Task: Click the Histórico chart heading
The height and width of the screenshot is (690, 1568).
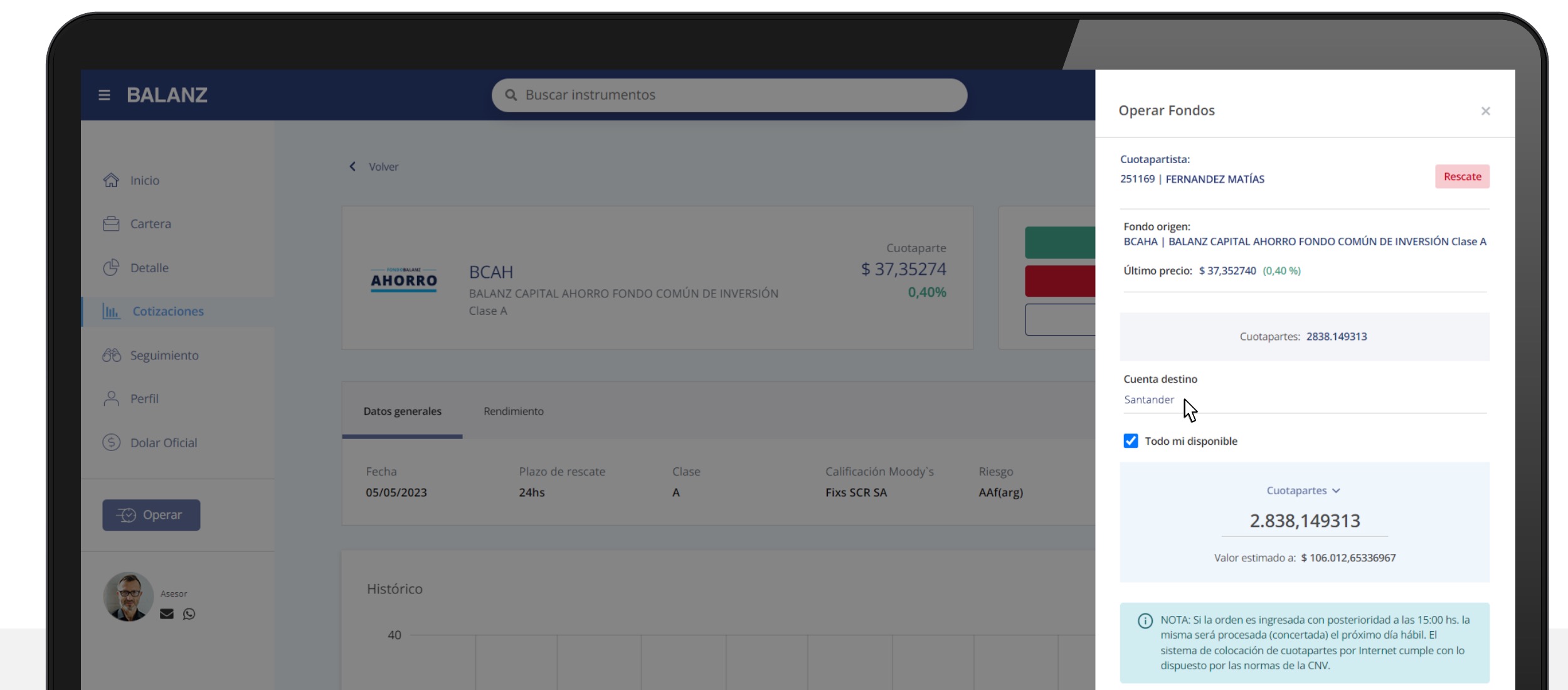Action: [x=395, y=589]
